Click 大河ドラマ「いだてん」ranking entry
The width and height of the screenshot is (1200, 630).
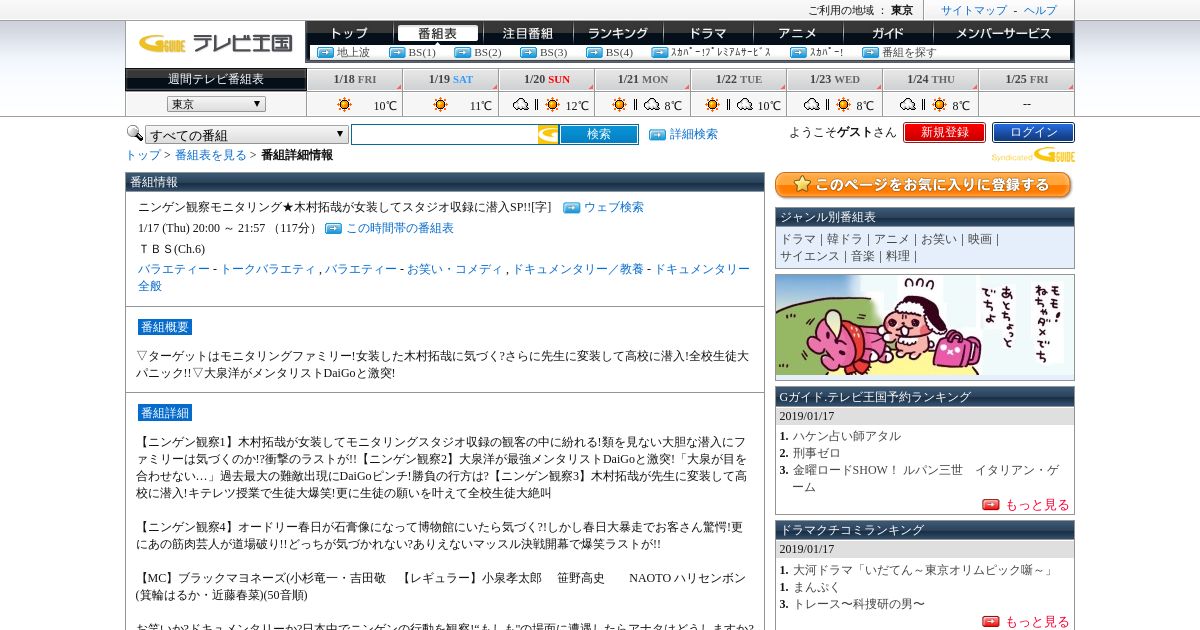click(924, 570)
